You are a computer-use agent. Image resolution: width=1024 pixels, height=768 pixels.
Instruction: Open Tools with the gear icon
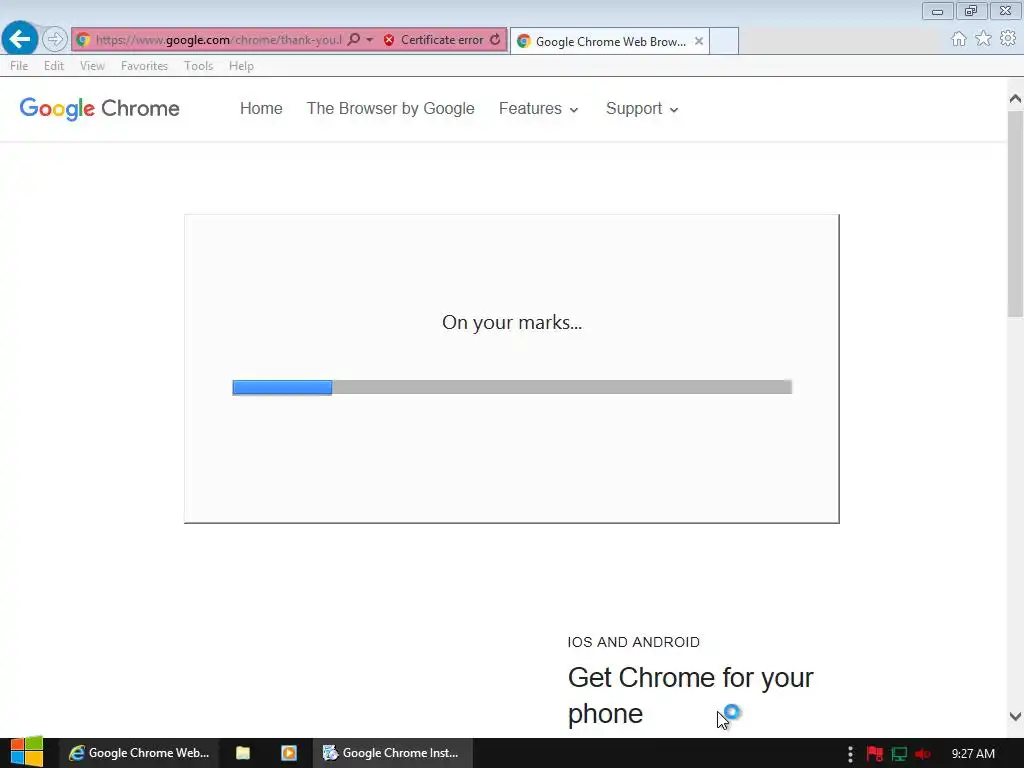pos(1008,39)
